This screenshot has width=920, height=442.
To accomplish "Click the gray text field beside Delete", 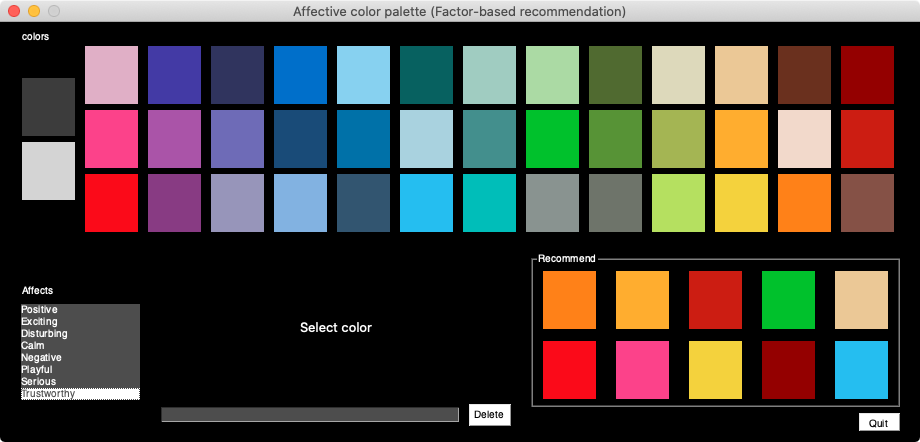I will [x=310, y=414].
